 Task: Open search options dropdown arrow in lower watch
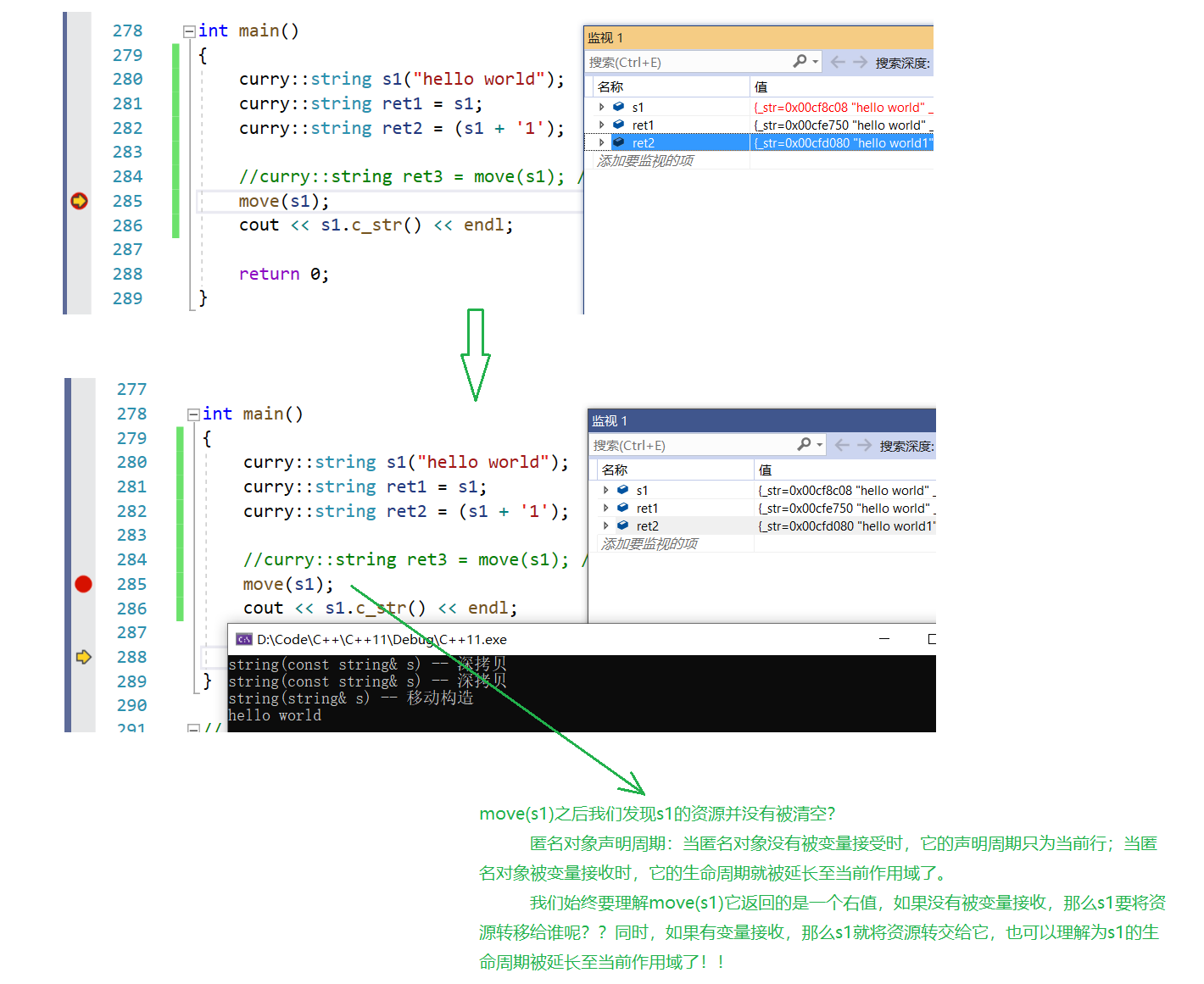click(x=820, y=445)
